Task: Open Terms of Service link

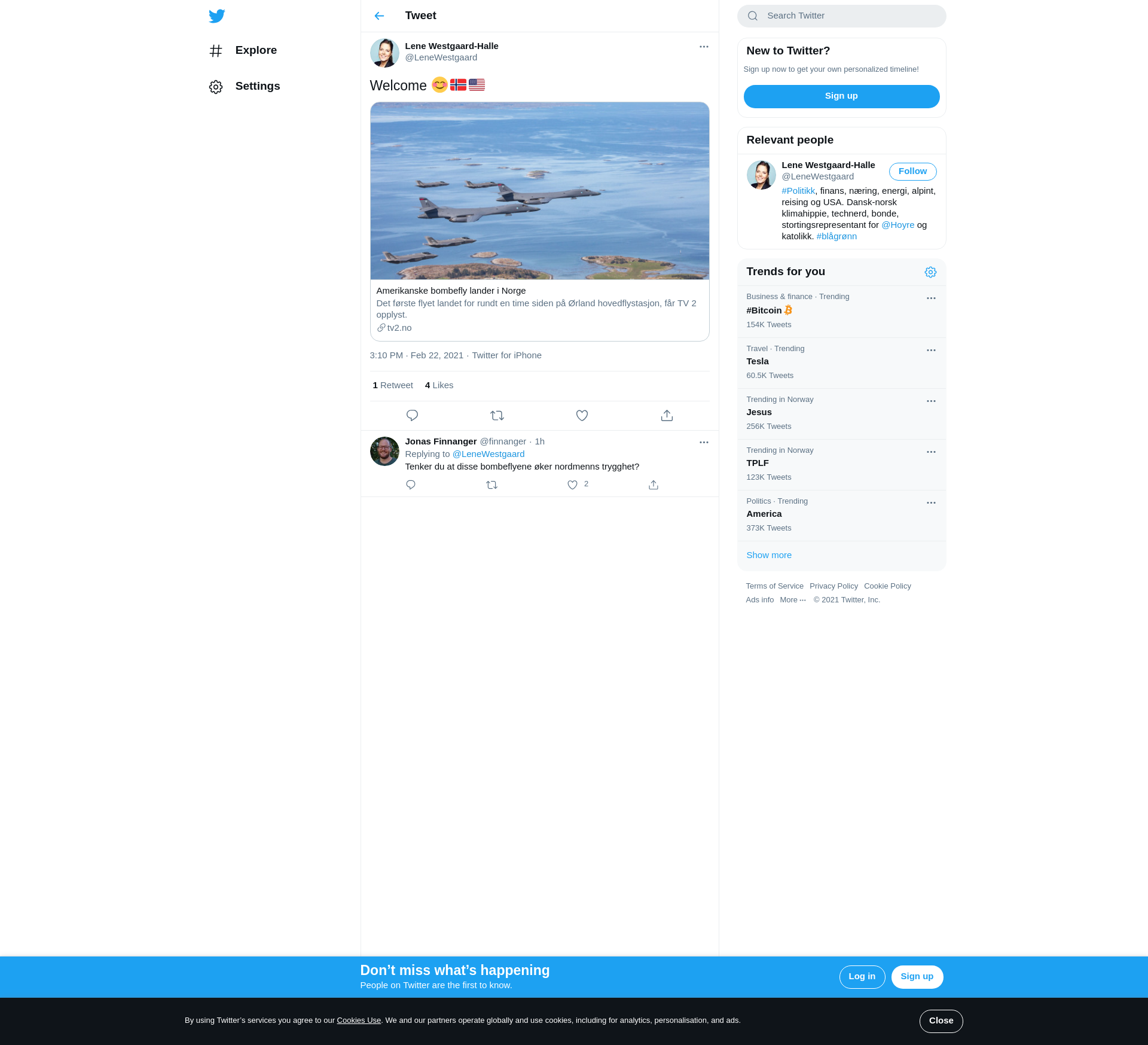Action: coord(774,586)
